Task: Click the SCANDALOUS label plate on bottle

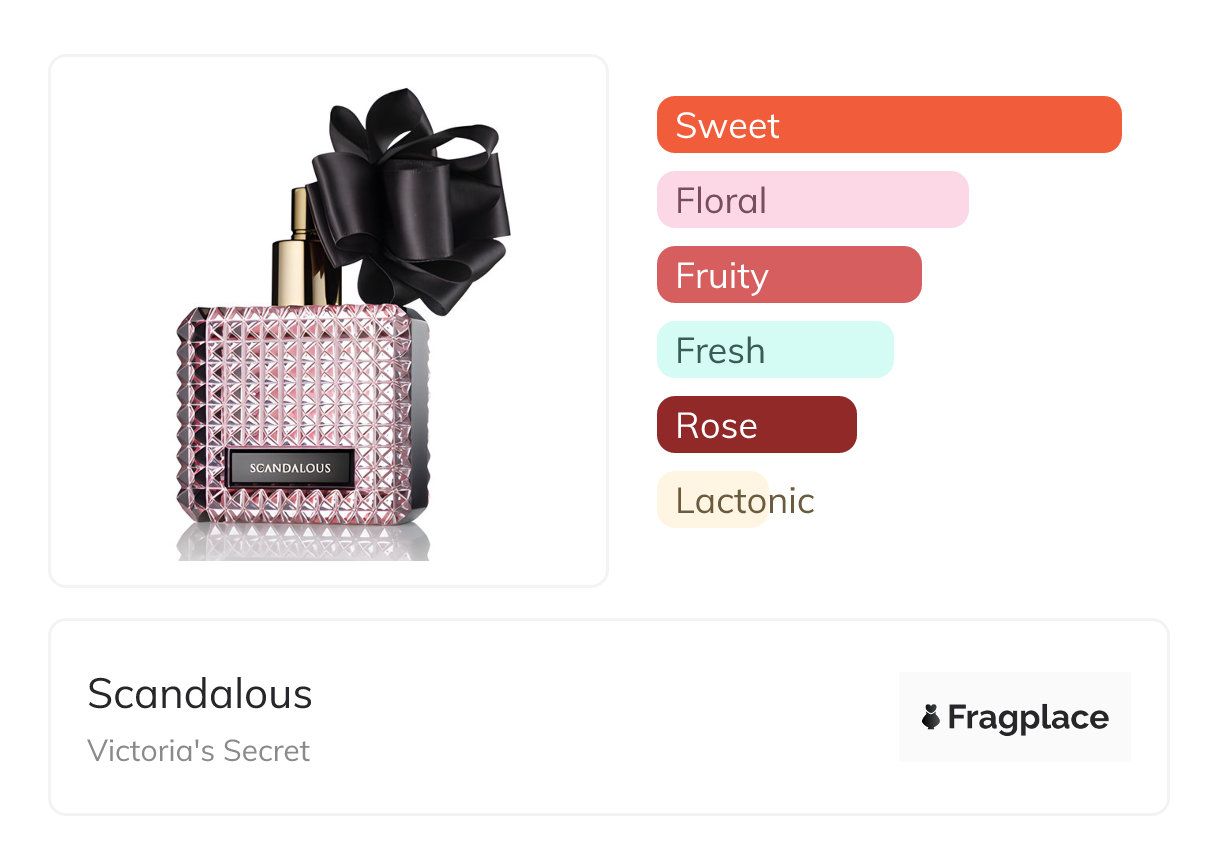Action: click(x=290, y=468)
